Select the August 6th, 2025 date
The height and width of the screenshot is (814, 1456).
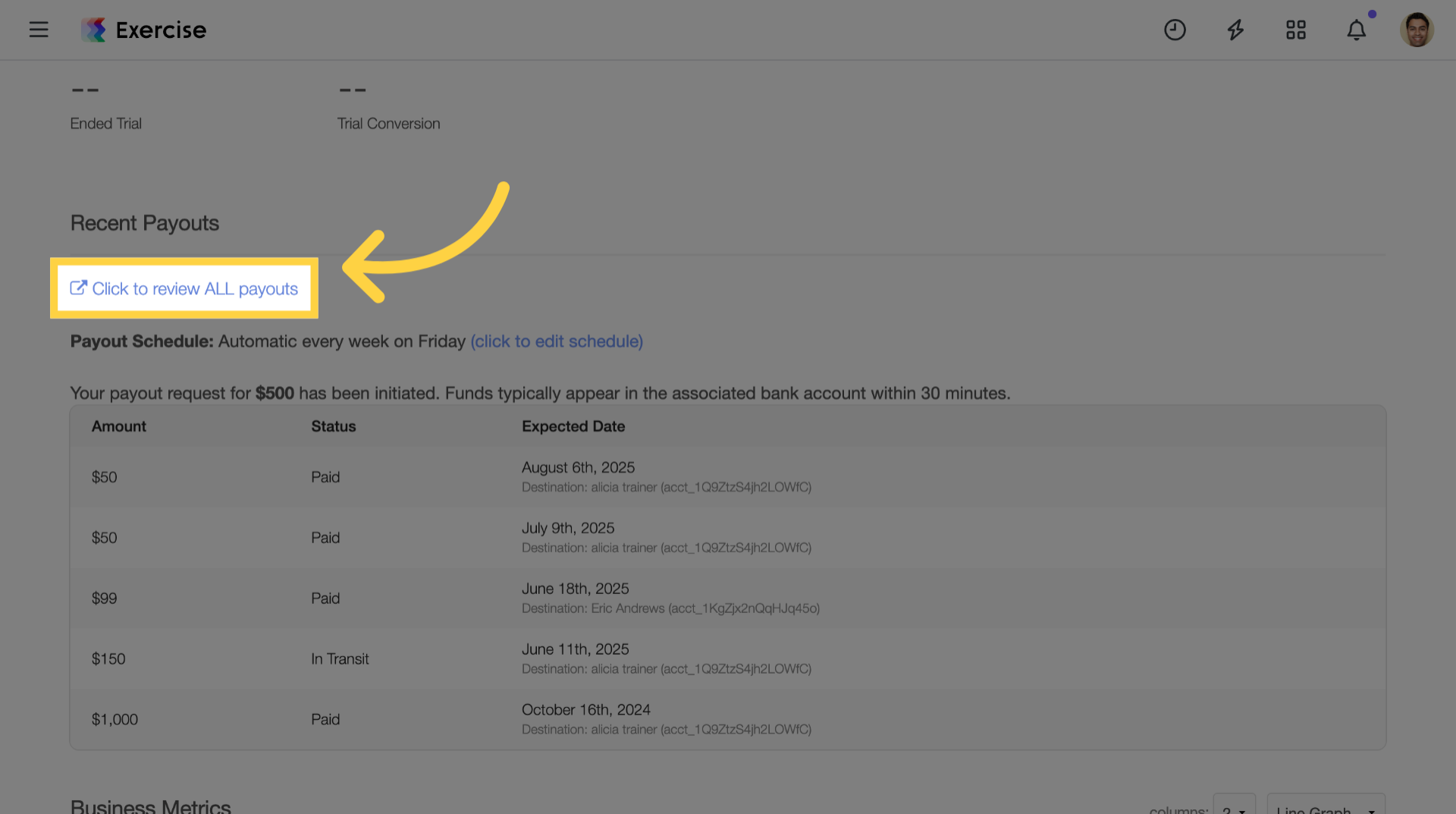pyautogui.click(x=578, y=467)
